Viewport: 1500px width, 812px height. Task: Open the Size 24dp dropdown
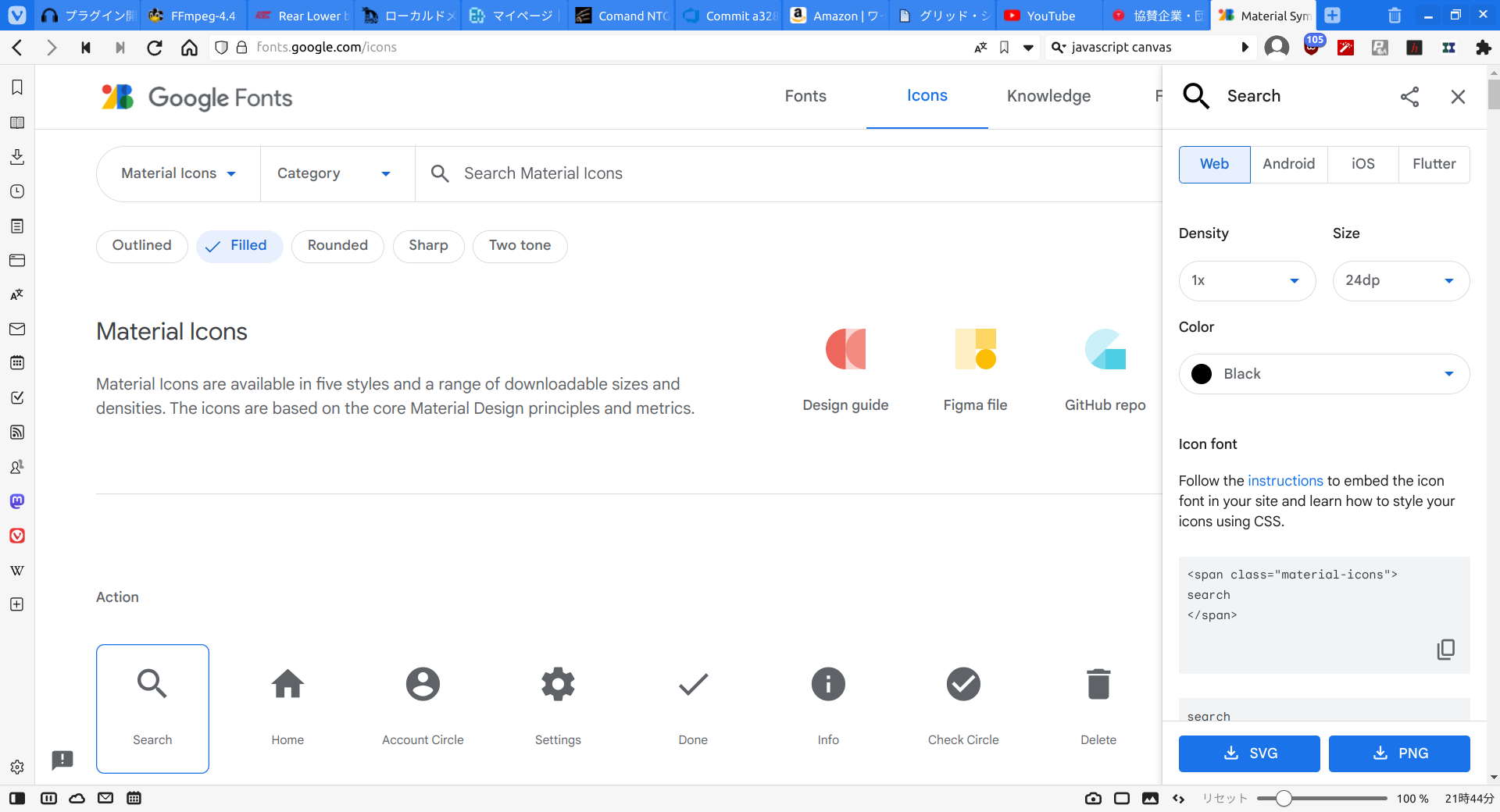coord(1402,281)
